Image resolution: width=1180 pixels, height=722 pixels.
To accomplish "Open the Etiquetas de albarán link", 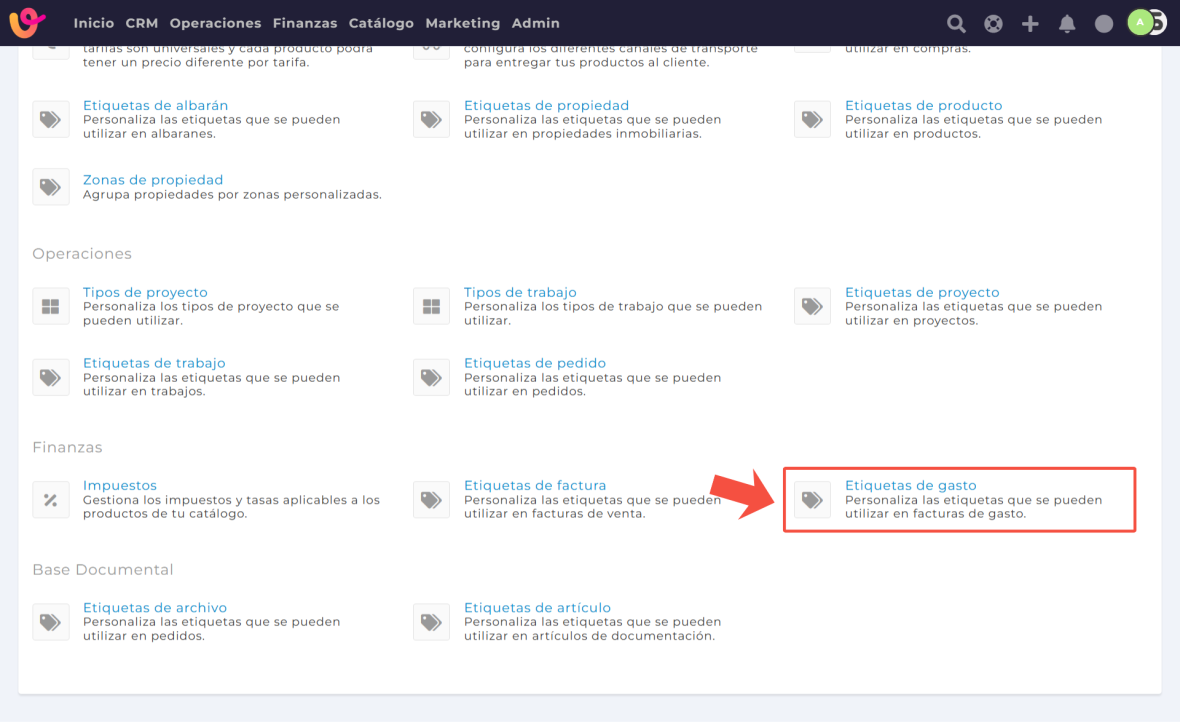I will [155, 105].
